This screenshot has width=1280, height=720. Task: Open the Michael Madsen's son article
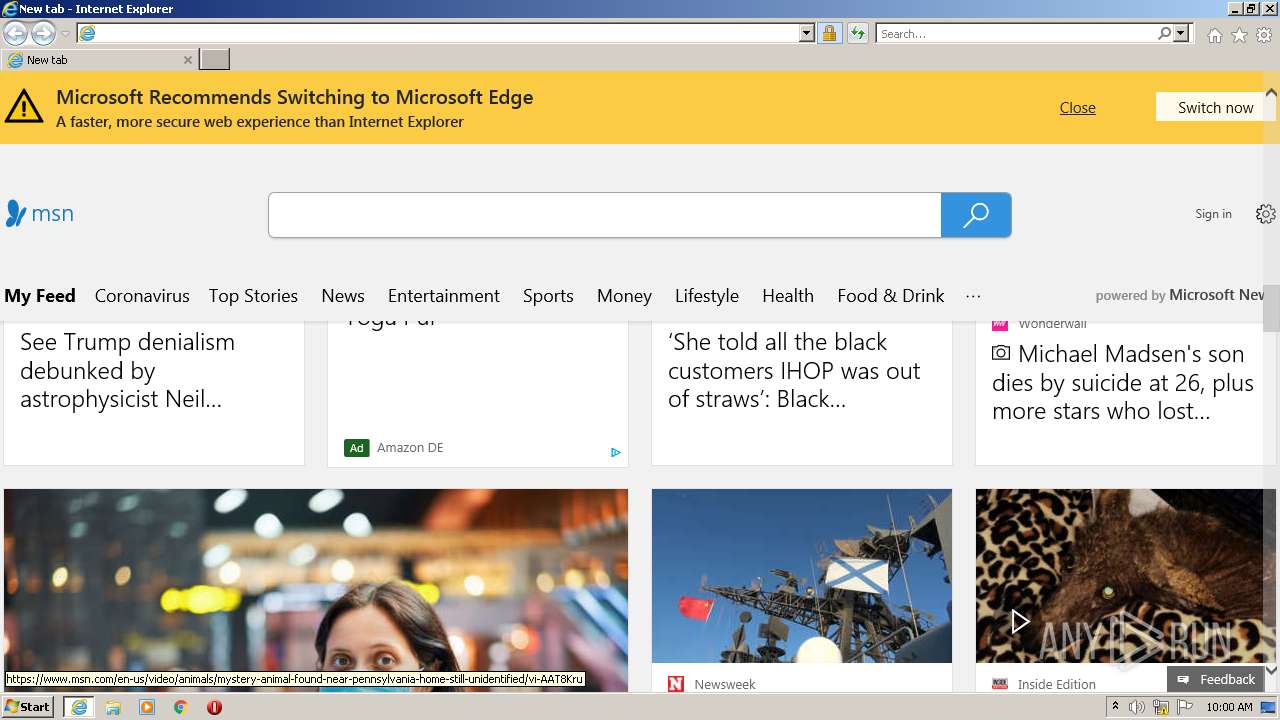(x=1122, y=382)
